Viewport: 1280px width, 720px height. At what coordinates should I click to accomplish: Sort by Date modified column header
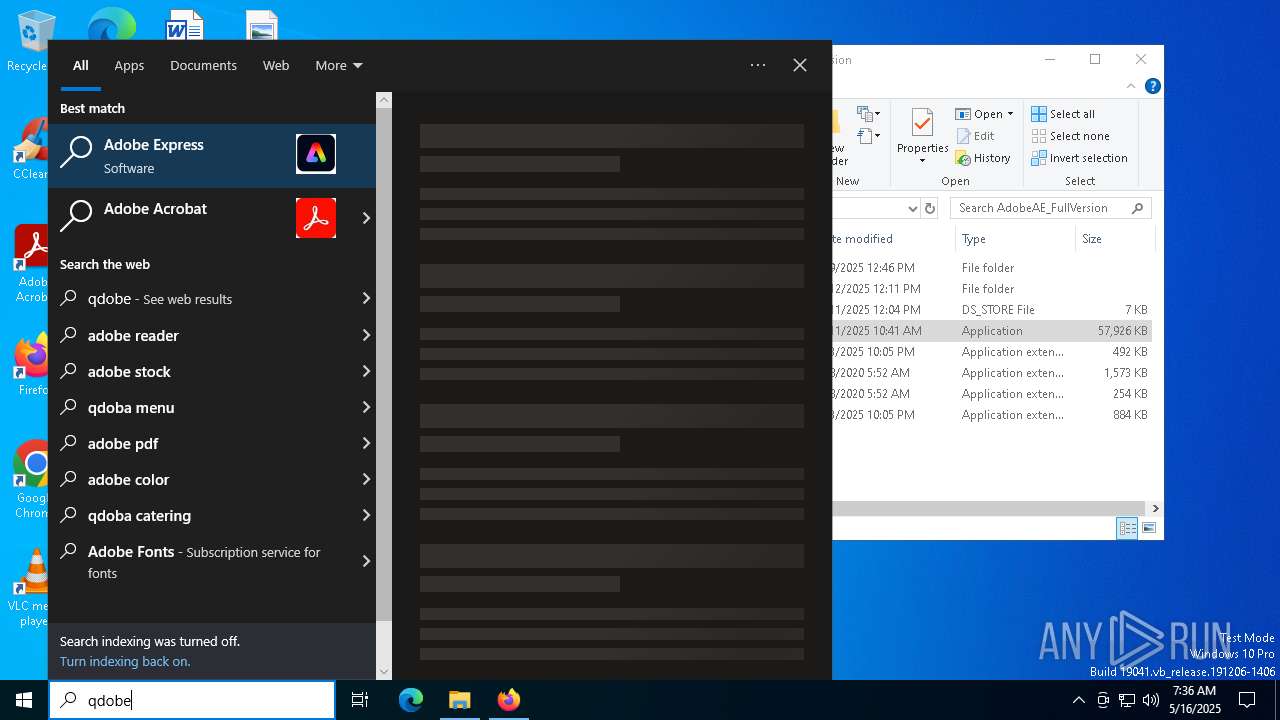point(892,239)
